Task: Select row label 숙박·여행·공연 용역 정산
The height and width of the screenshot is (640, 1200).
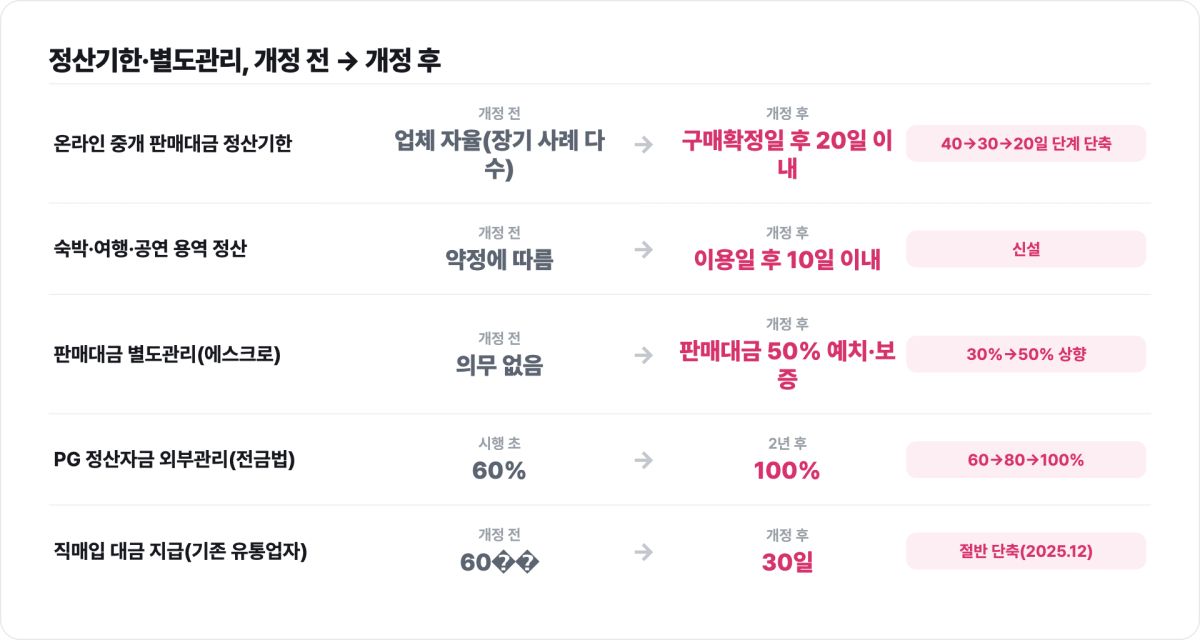Action: tap(150, 249)
